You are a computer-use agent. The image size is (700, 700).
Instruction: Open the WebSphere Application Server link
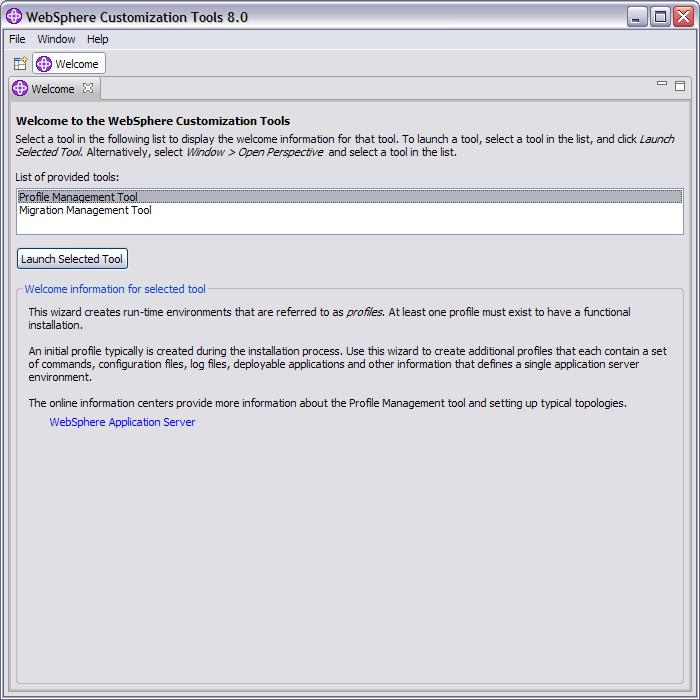[122, 422]
